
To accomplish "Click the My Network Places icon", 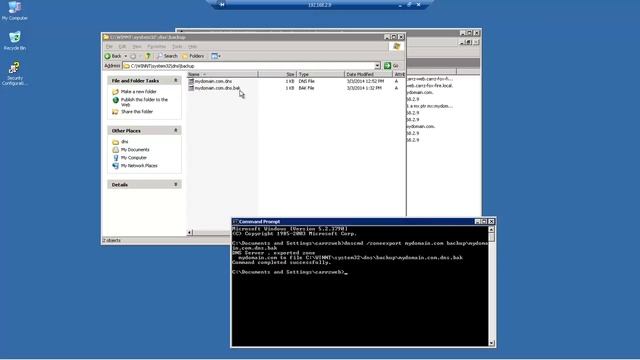I will coord(116,166).
